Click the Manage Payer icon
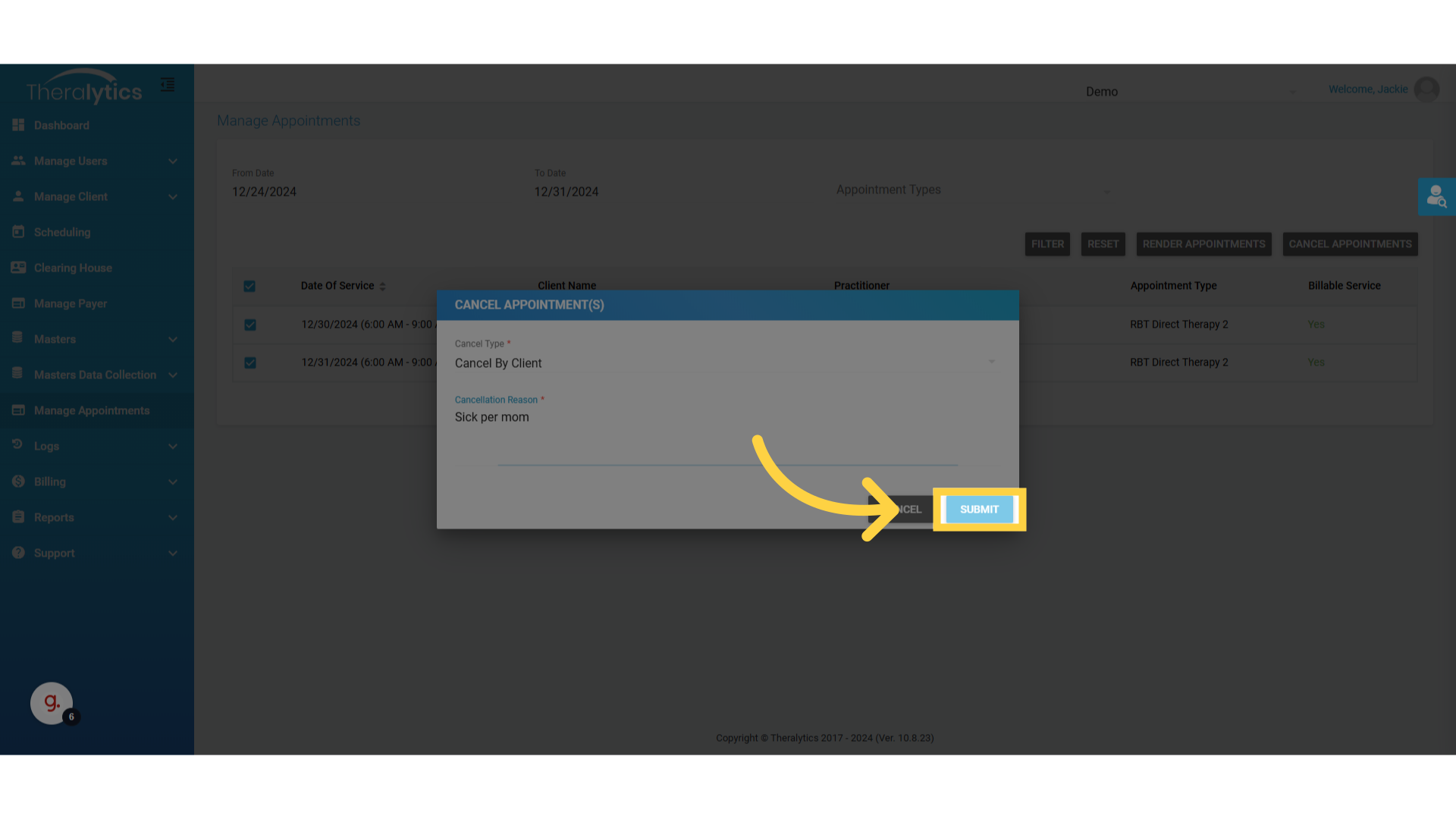The width and height of the screenshot is (1456, 819). (x=18, y=303)
